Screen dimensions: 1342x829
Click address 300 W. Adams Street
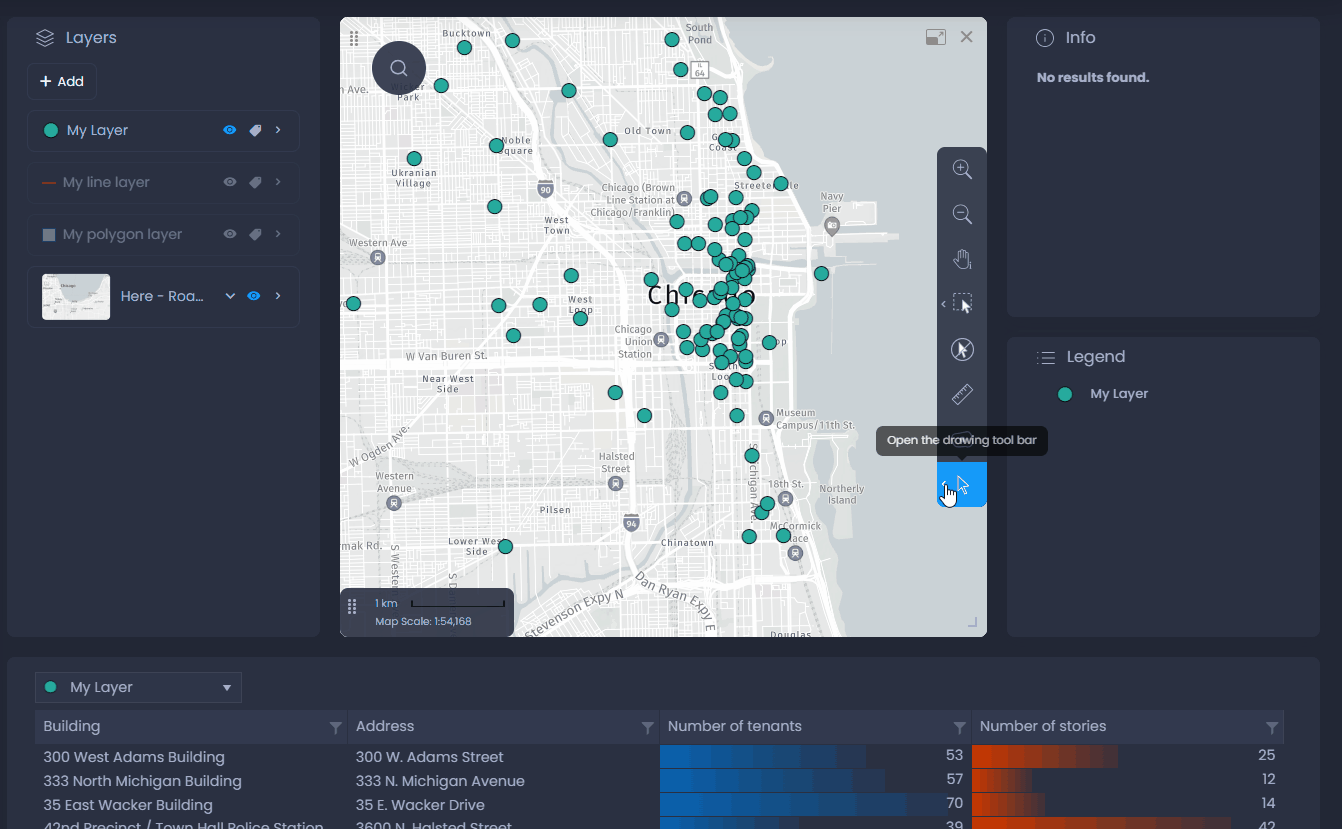(x=430, y=757)
